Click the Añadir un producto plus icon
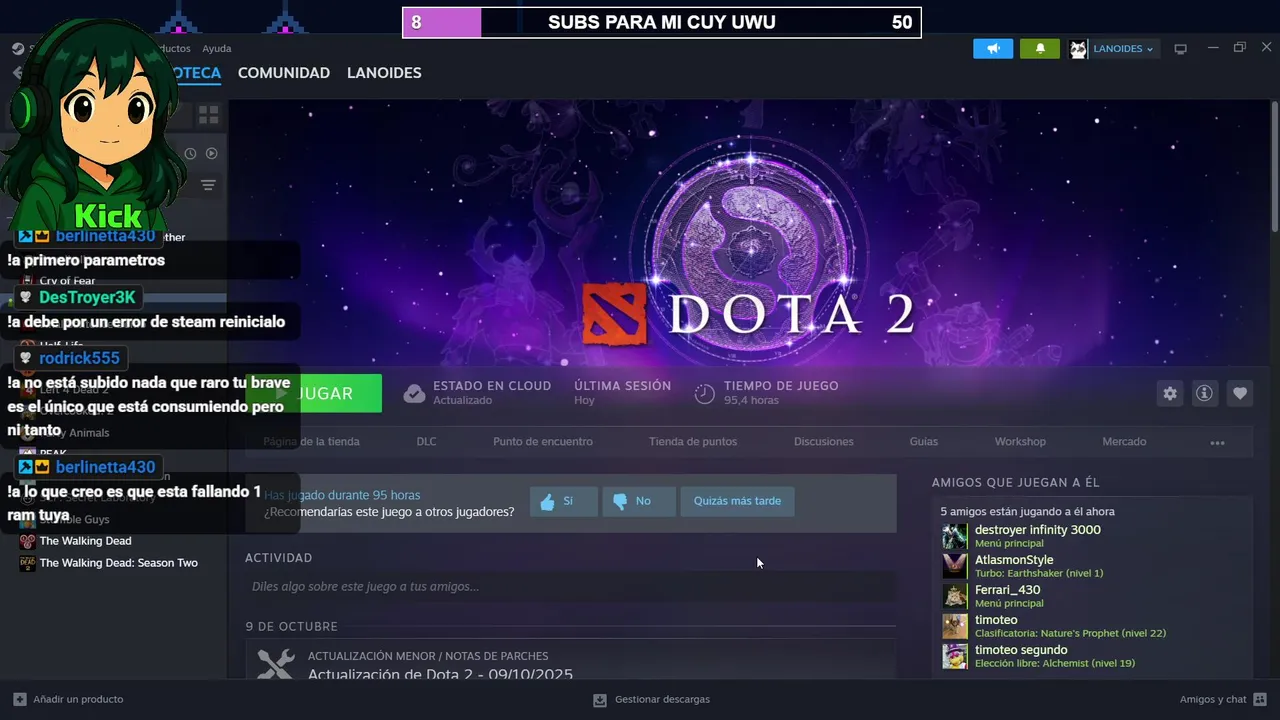1280x720 pixels. pos(20,699)
